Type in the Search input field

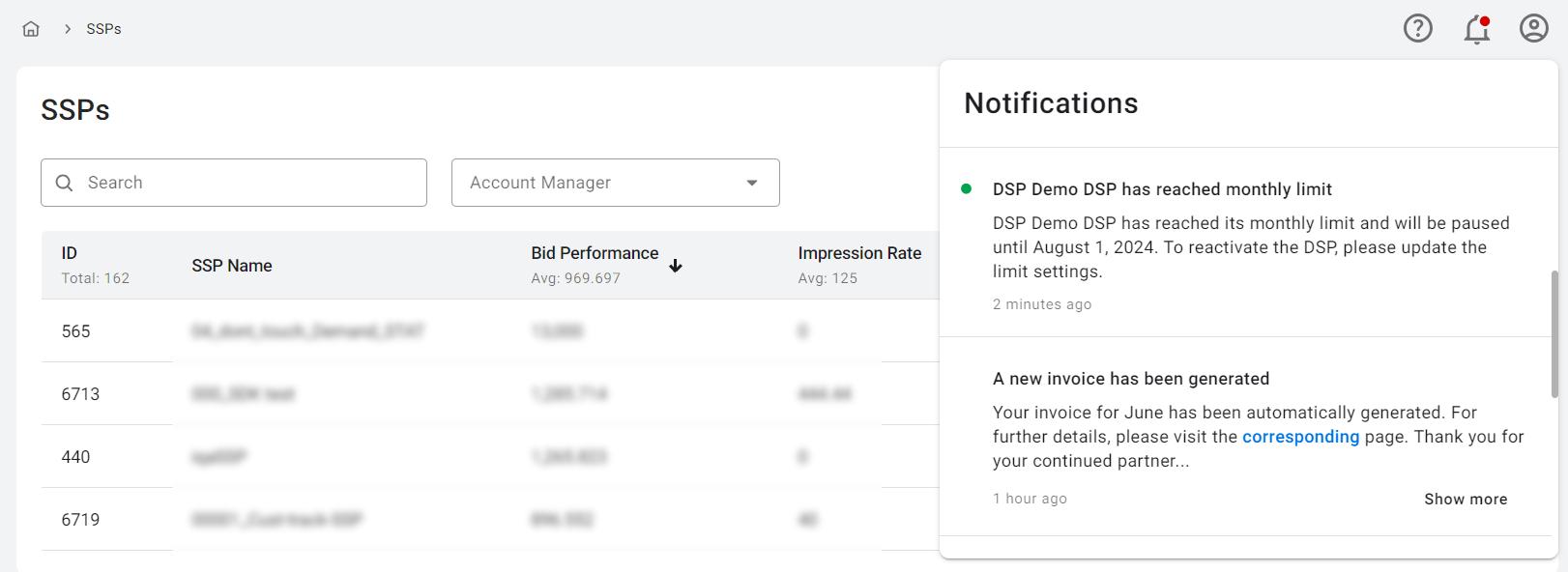[251, 183]
